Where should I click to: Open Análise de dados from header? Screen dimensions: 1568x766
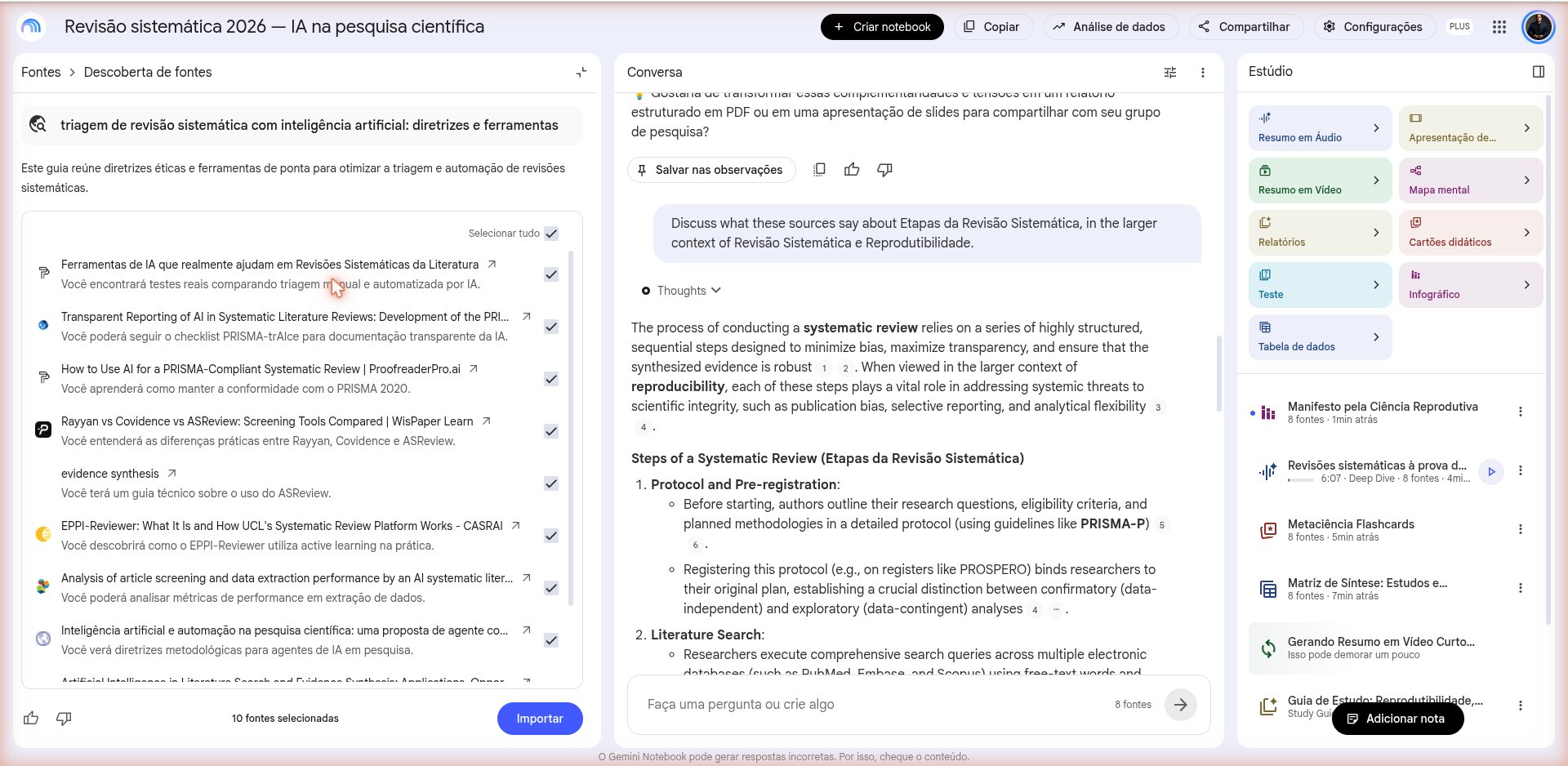(x=1110, y=27)
